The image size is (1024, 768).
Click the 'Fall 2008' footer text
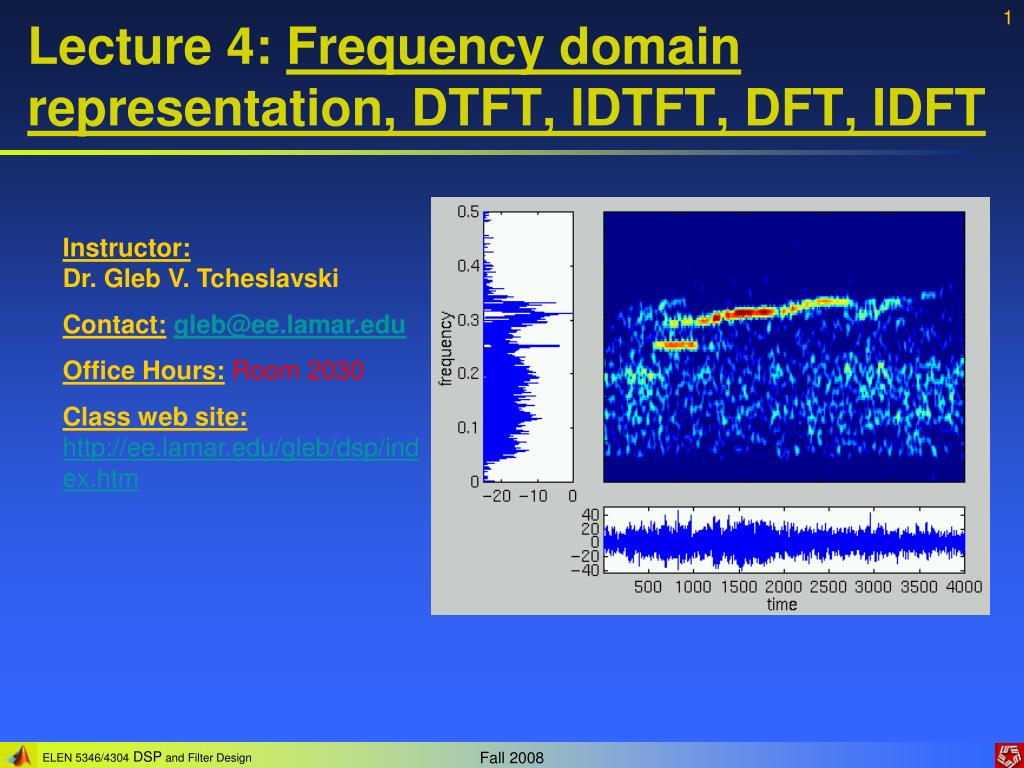511,758
